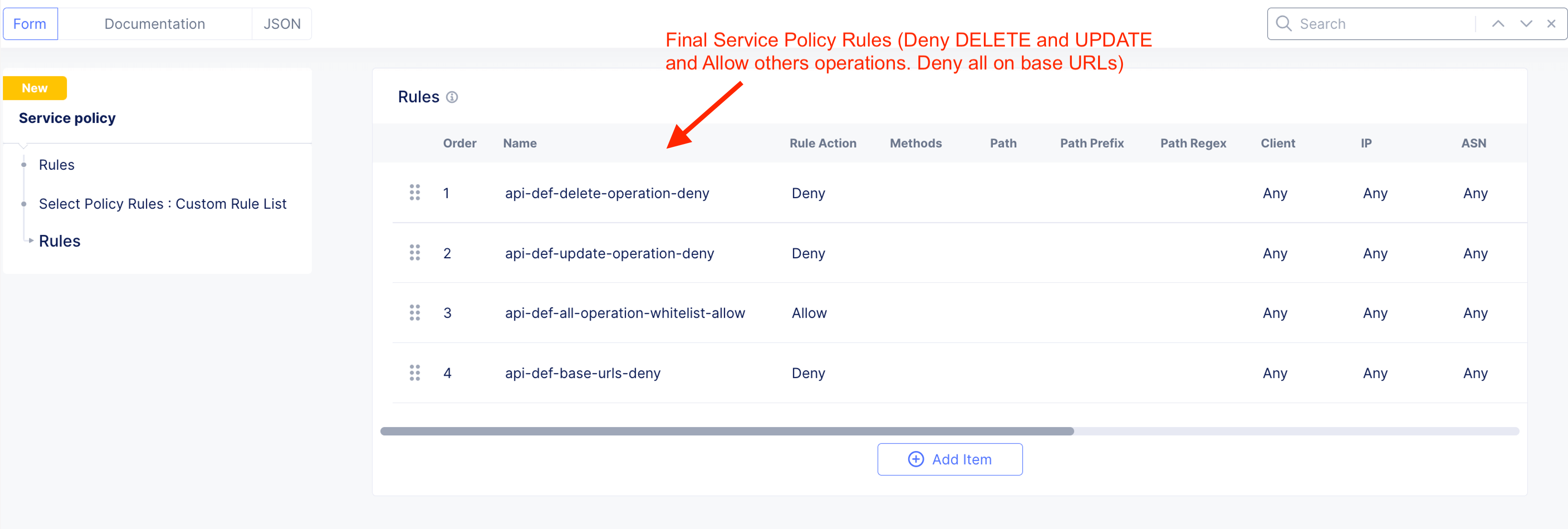
Task: Switch to the Form tab
Action: pos(30,24)
